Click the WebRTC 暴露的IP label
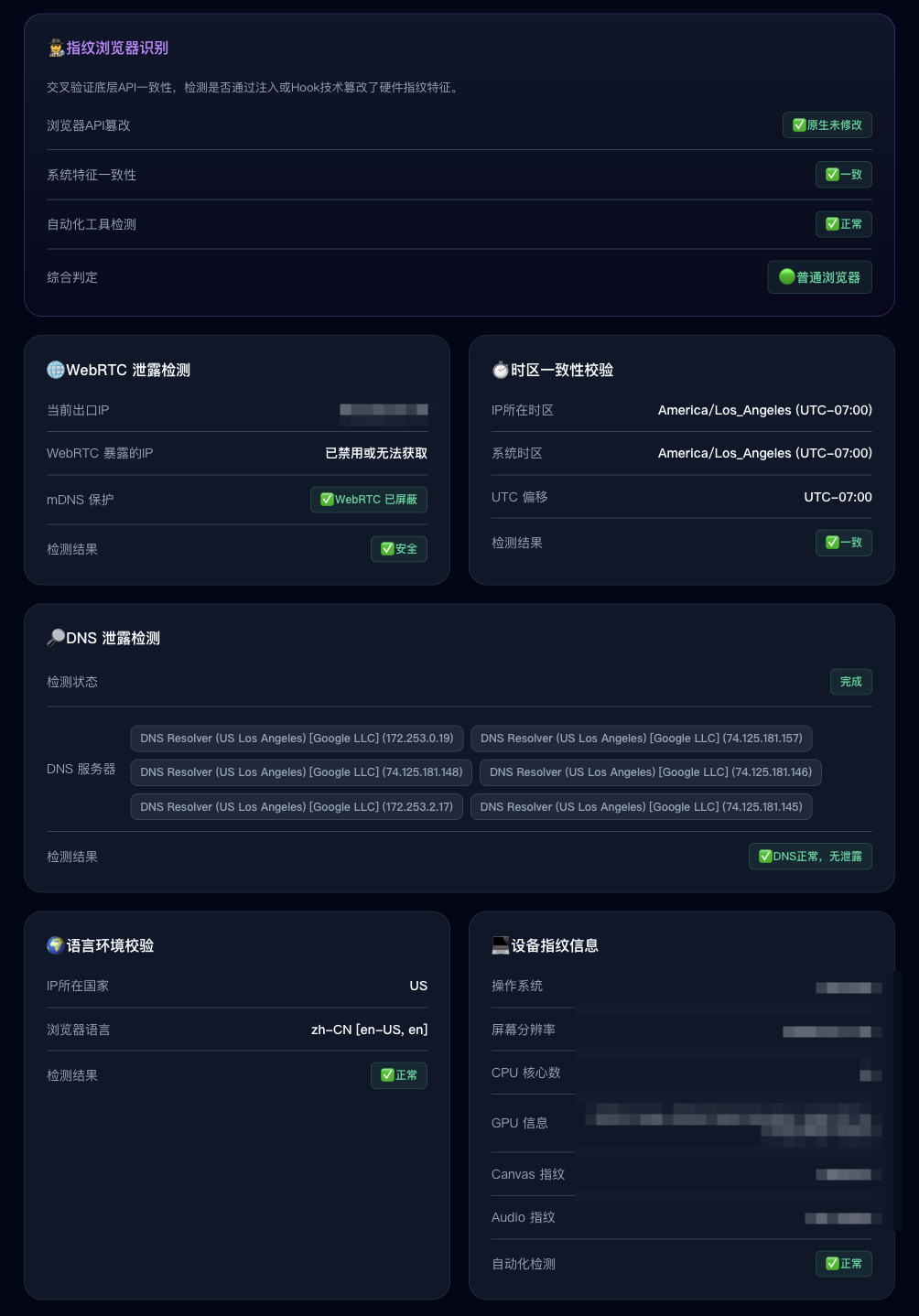This screenshot has width=919, height=1316. (100, 453)
